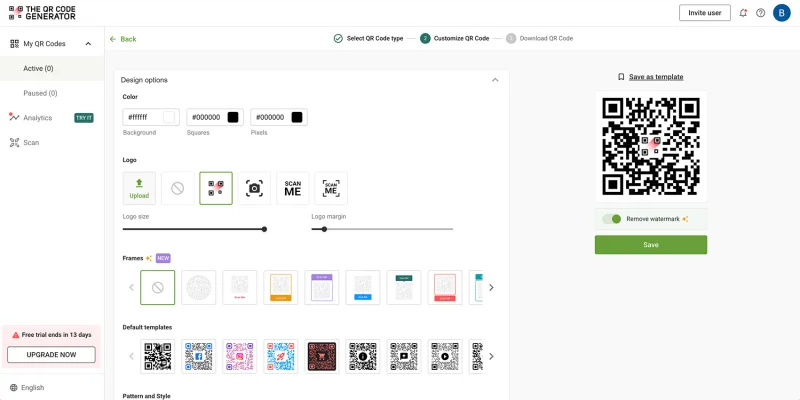The height and width of the screenshot is (400, 800).
Task: Select the plain SCAN ME logo
Action: (x=293, y=188)
